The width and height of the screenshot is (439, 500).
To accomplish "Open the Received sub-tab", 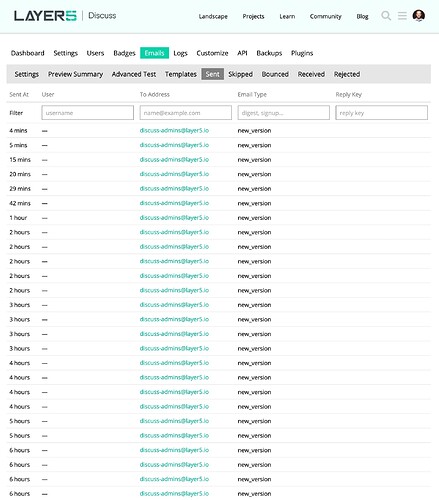I will (x=311, y=74).
